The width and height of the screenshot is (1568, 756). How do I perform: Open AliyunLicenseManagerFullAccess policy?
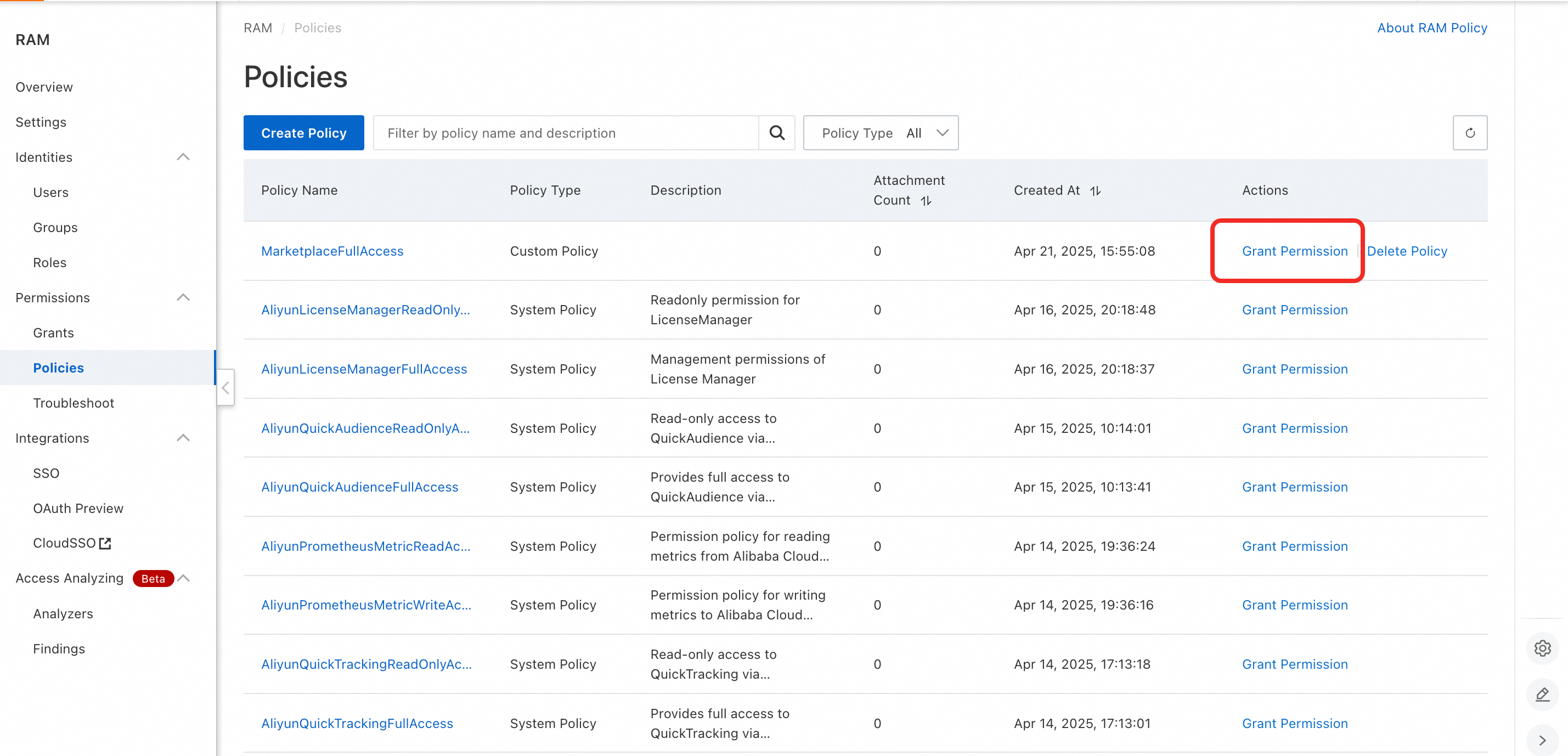click(x=364, y=369)
